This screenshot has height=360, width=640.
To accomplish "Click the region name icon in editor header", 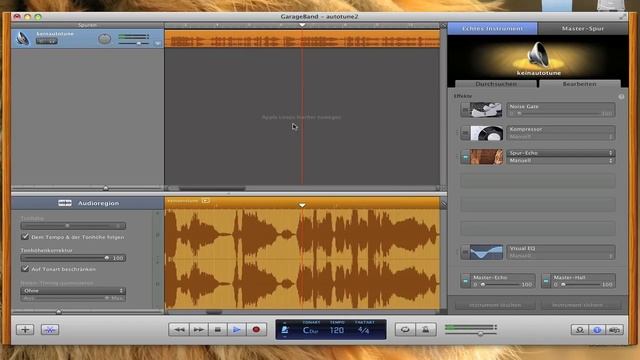I will pos(206,200).
